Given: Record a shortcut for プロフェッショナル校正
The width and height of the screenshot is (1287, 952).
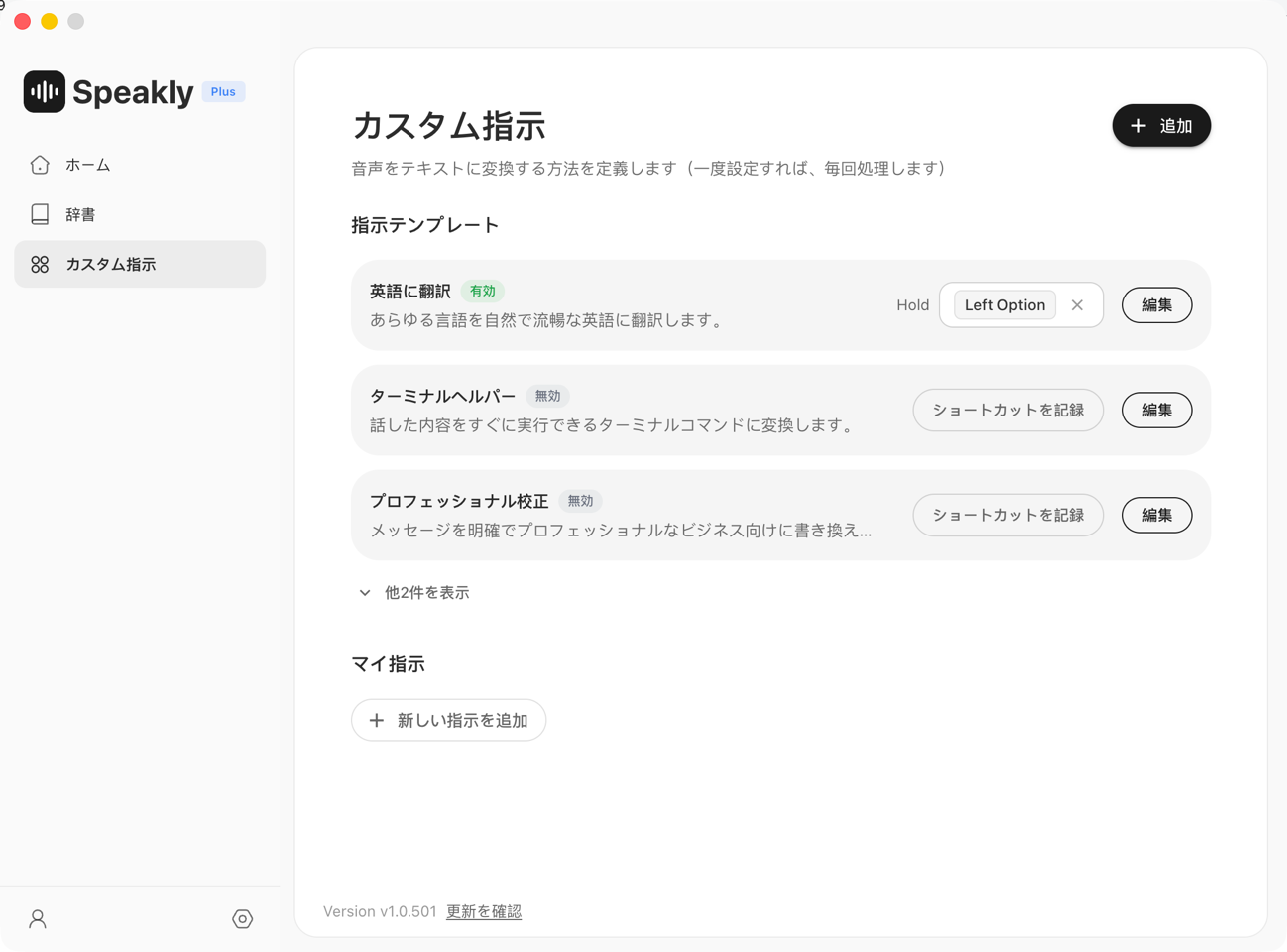Looking at the screenshot, I should pyautogui.click(x=1007, y=516).
